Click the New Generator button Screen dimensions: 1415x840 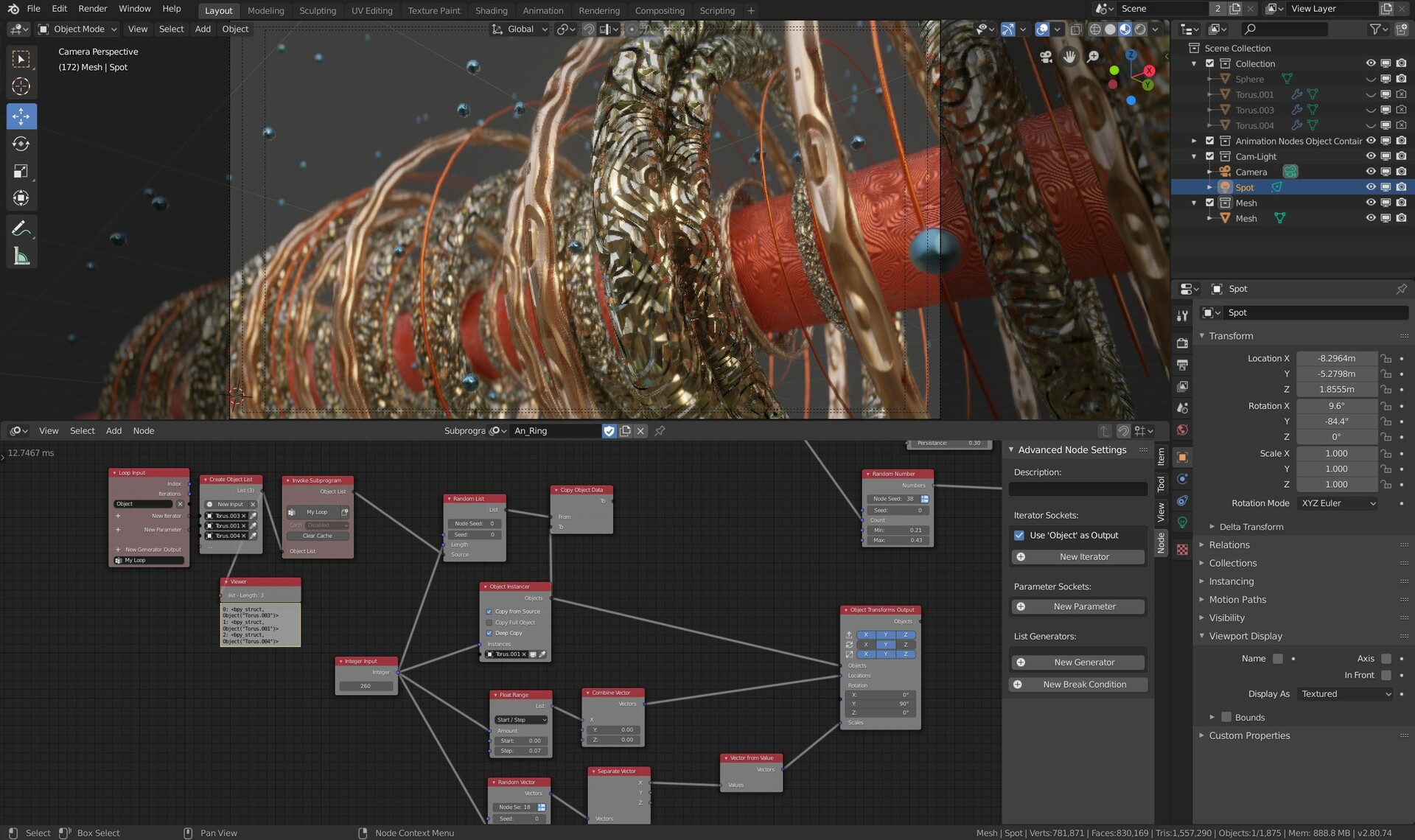(x=1077, y=662)
